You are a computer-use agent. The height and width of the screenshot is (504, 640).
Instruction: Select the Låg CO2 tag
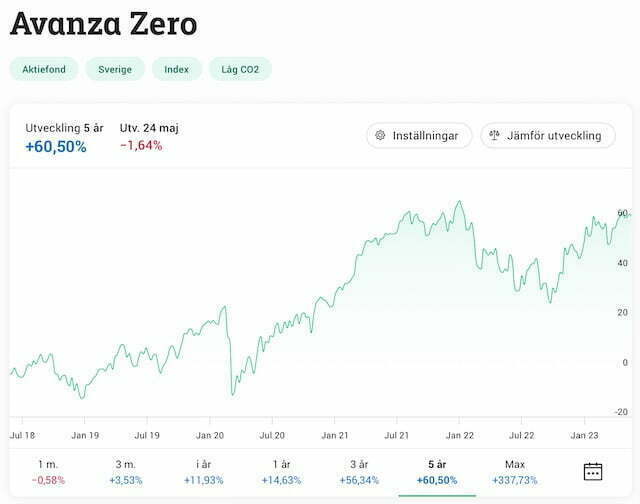pos(240,69)
